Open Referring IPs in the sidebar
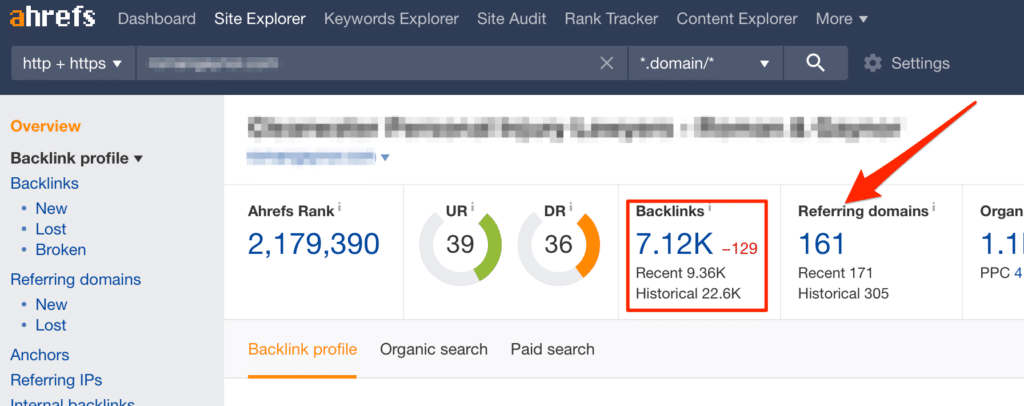 point(56,380)
